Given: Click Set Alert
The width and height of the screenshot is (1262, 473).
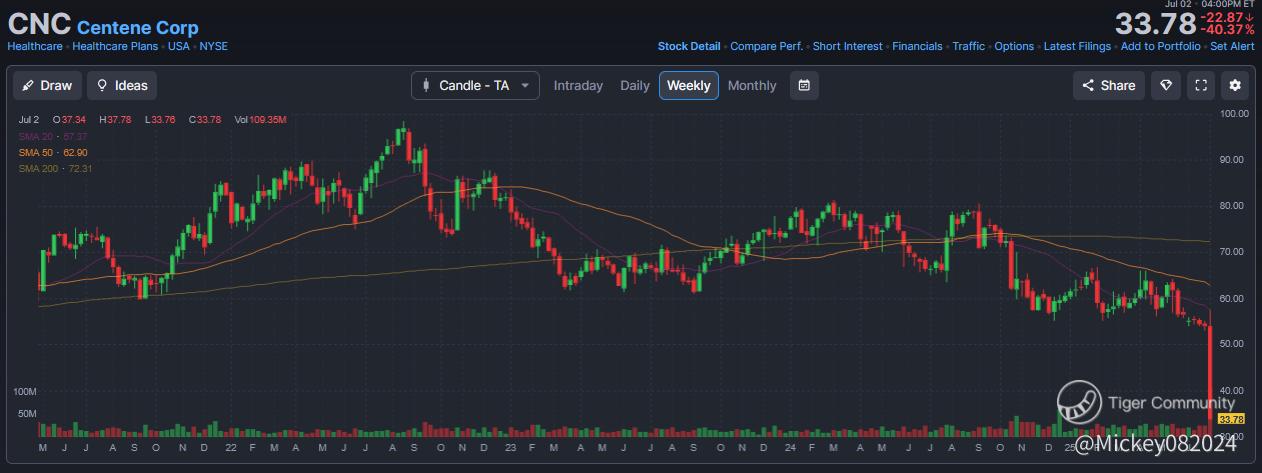Looking at the screenshot, I should point(1232,46).
